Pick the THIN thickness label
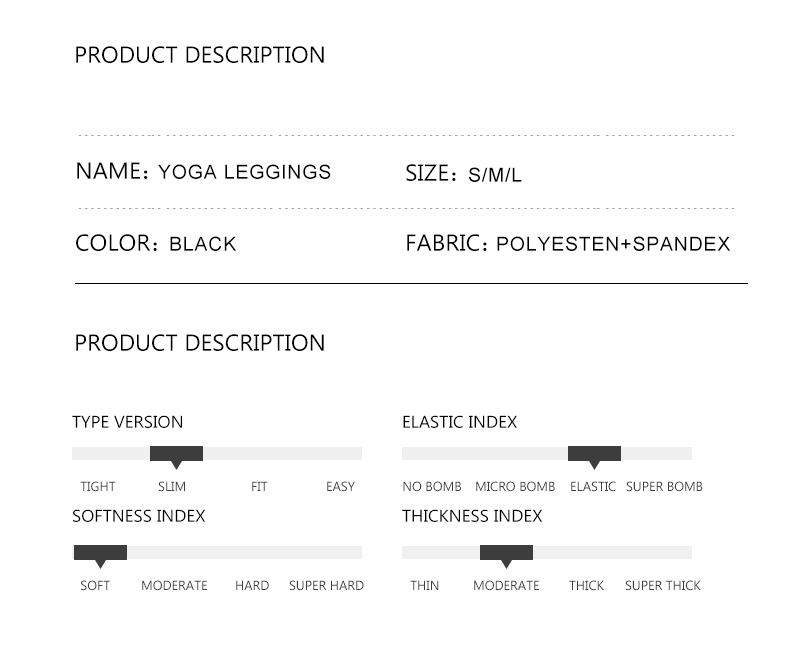 tap(424, 586)
